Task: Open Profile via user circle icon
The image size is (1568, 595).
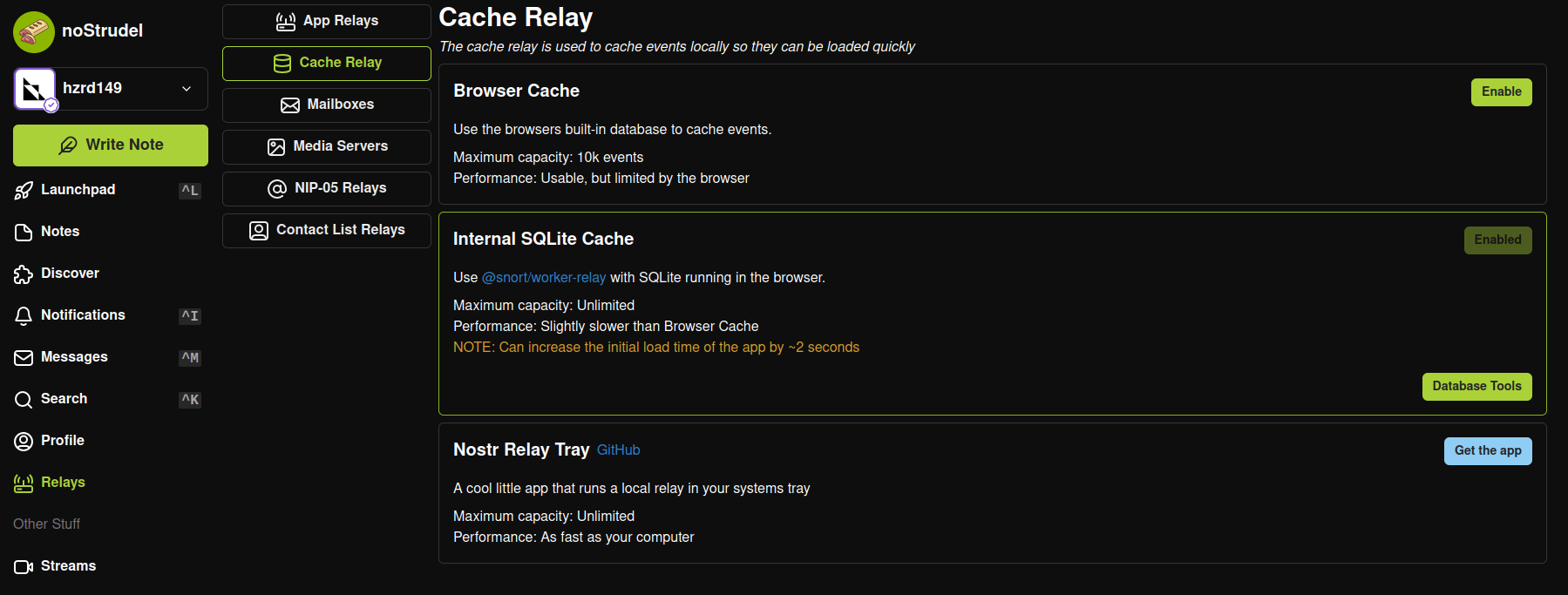Action: [x=24, y=442]
